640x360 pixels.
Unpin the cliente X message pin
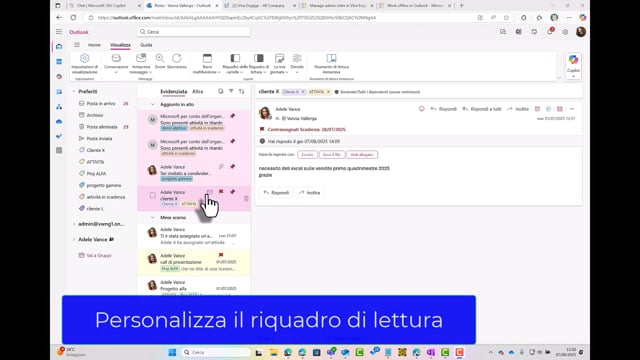[x=233, y=191]
